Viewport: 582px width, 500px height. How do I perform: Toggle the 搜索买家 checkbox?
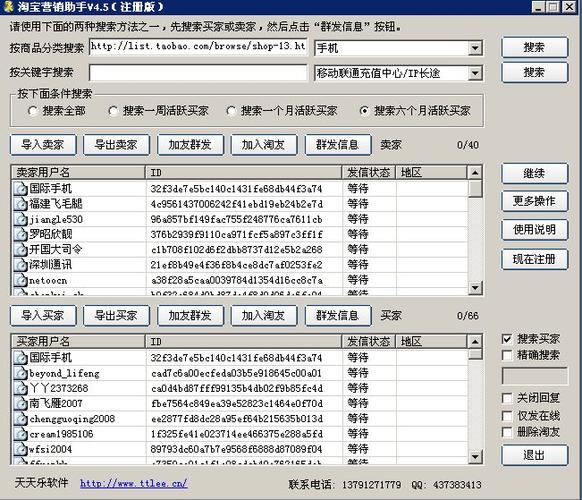(x=507, y=339)
